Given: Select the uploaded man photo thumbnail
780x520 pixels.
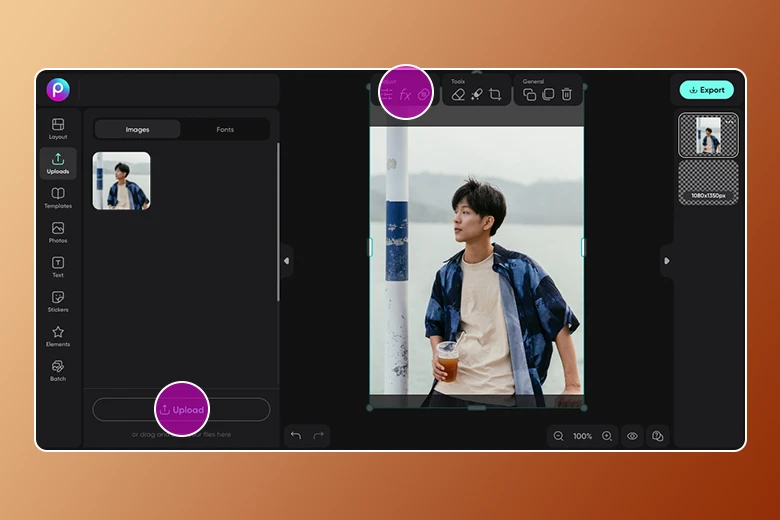Looking at the screenshot, I should (x=121, y=181).
